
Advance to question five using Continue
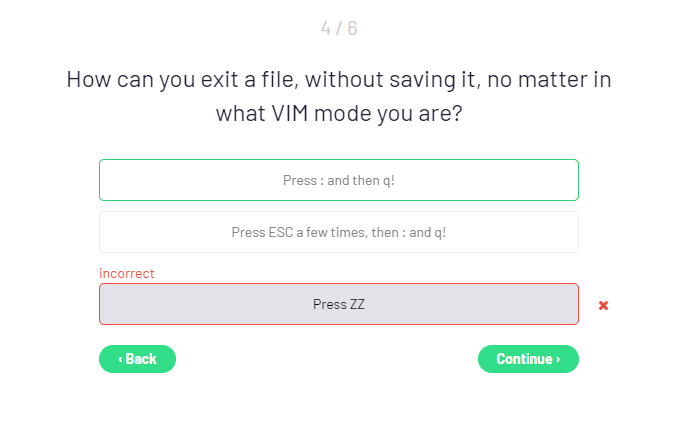pos(528,359)
